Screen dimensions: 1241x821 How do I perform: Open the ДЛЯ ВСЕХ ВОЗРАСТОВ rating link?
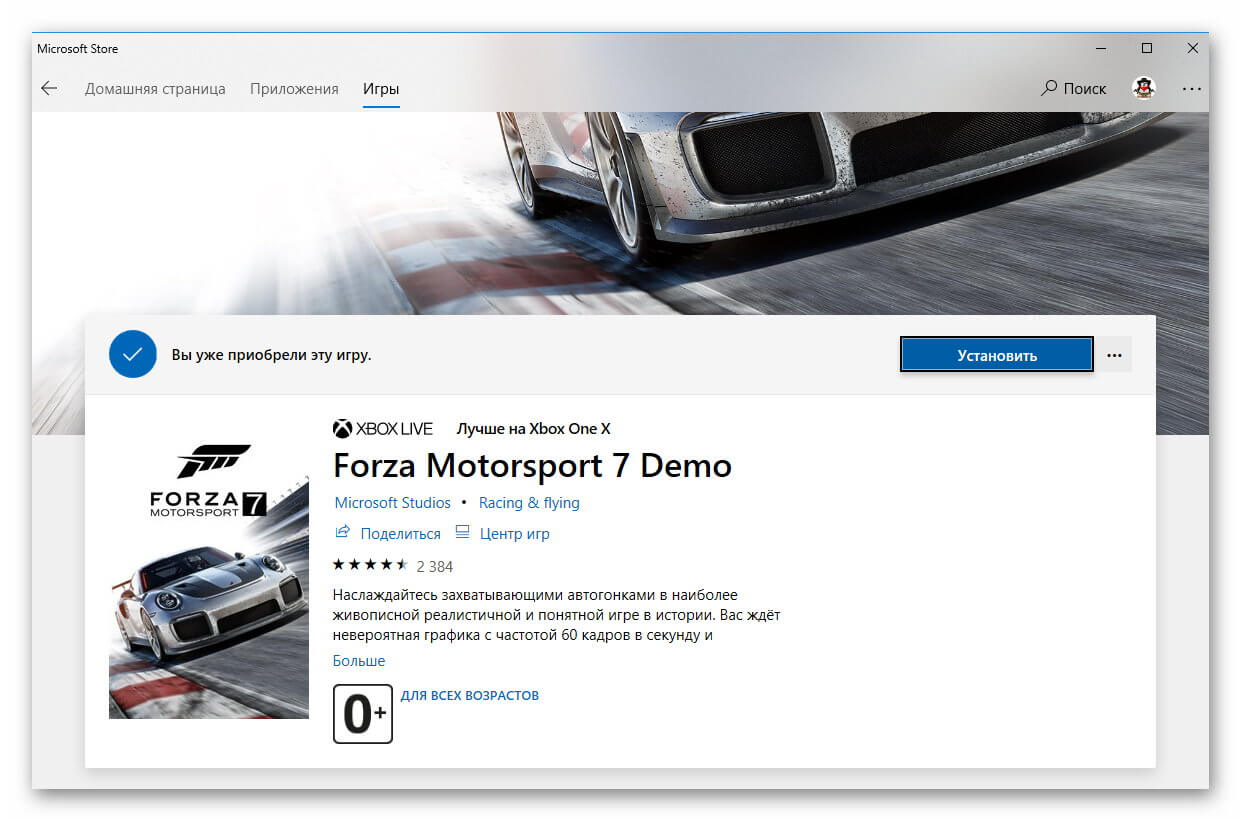tap(470, 695)
